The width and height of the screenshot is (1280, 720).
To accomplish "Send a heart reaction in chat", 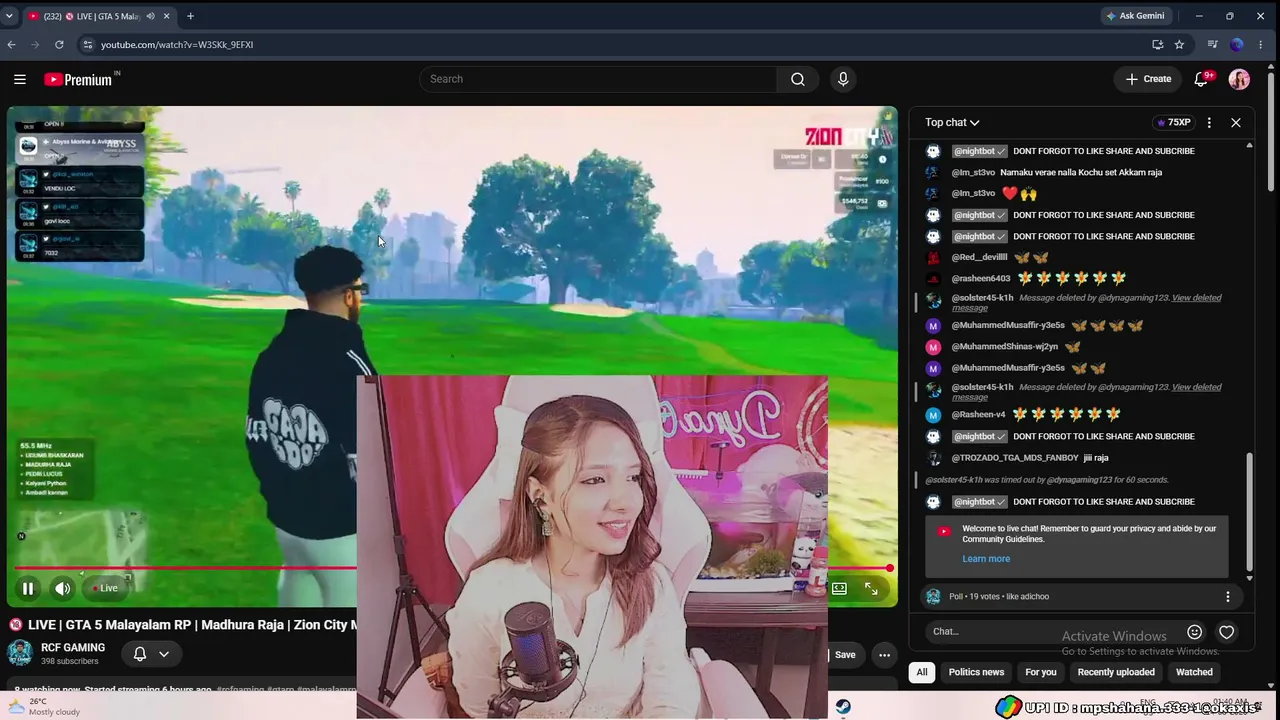I will [x=1227, y=632].
